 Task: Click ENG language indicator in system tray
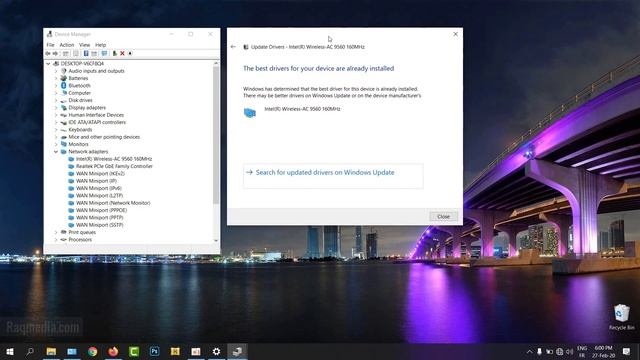(x=582, y=348)
